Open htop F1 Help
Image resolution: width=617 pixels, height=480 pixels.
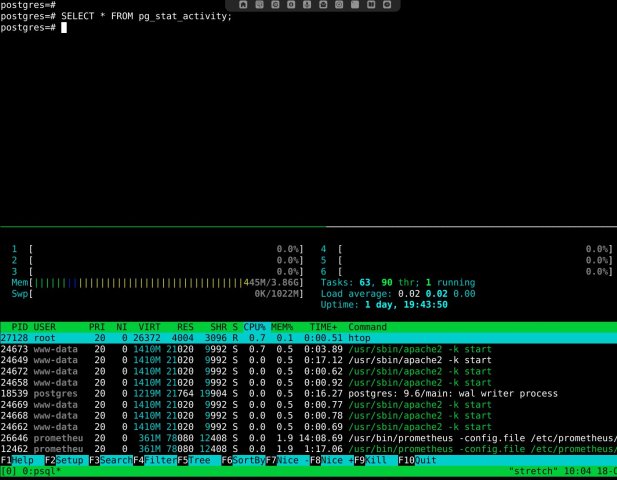tap(17, 460)
